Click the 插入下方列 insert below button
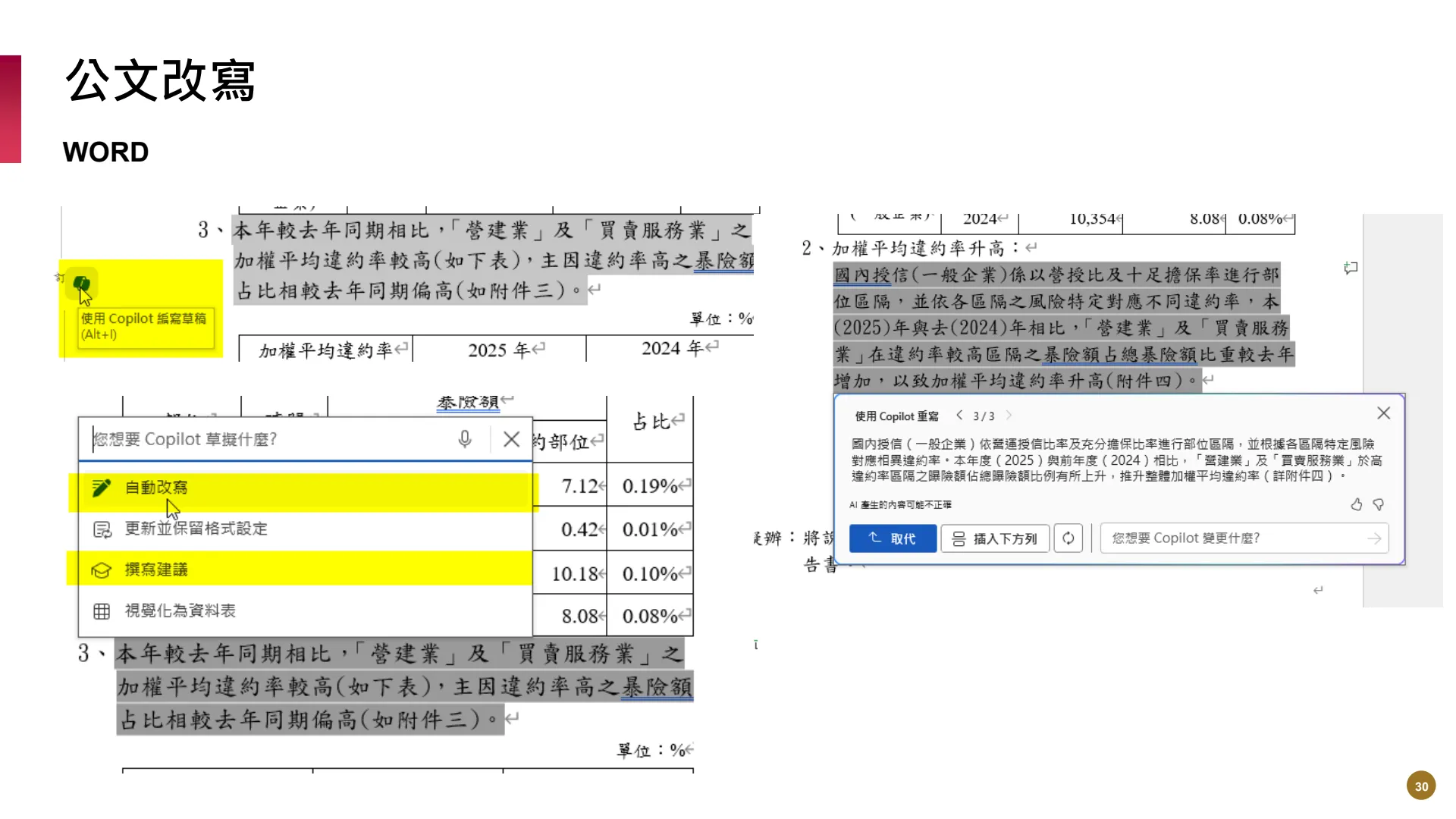This screenshot has height=819, width=1456. click(995, 538)
